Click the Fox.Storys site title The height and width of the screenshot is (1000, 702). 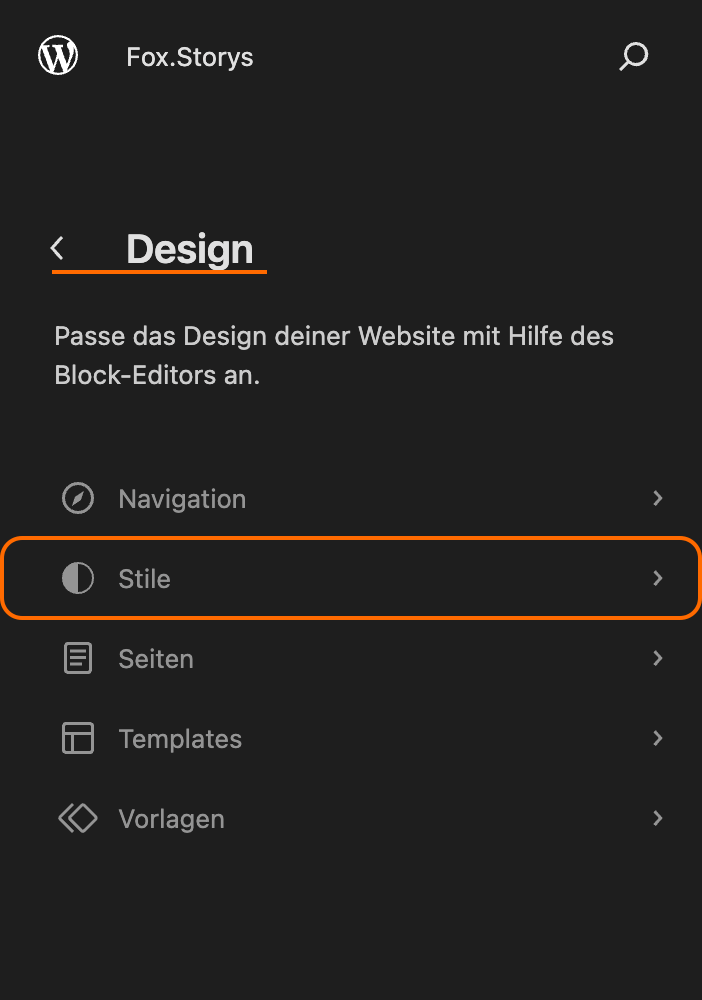(190, 57)
